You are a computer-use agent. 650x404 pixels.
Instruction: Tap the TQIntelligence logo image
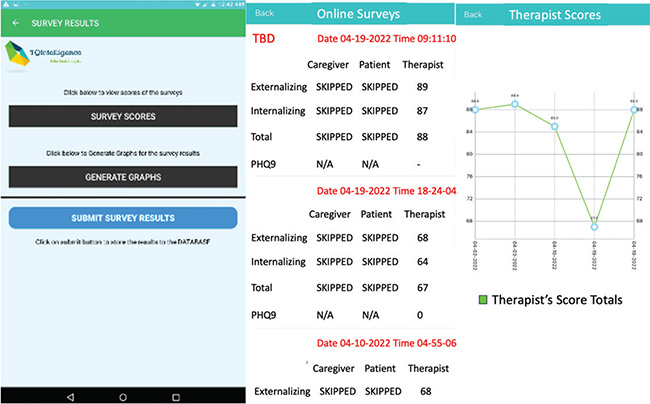tap(43, 56)
